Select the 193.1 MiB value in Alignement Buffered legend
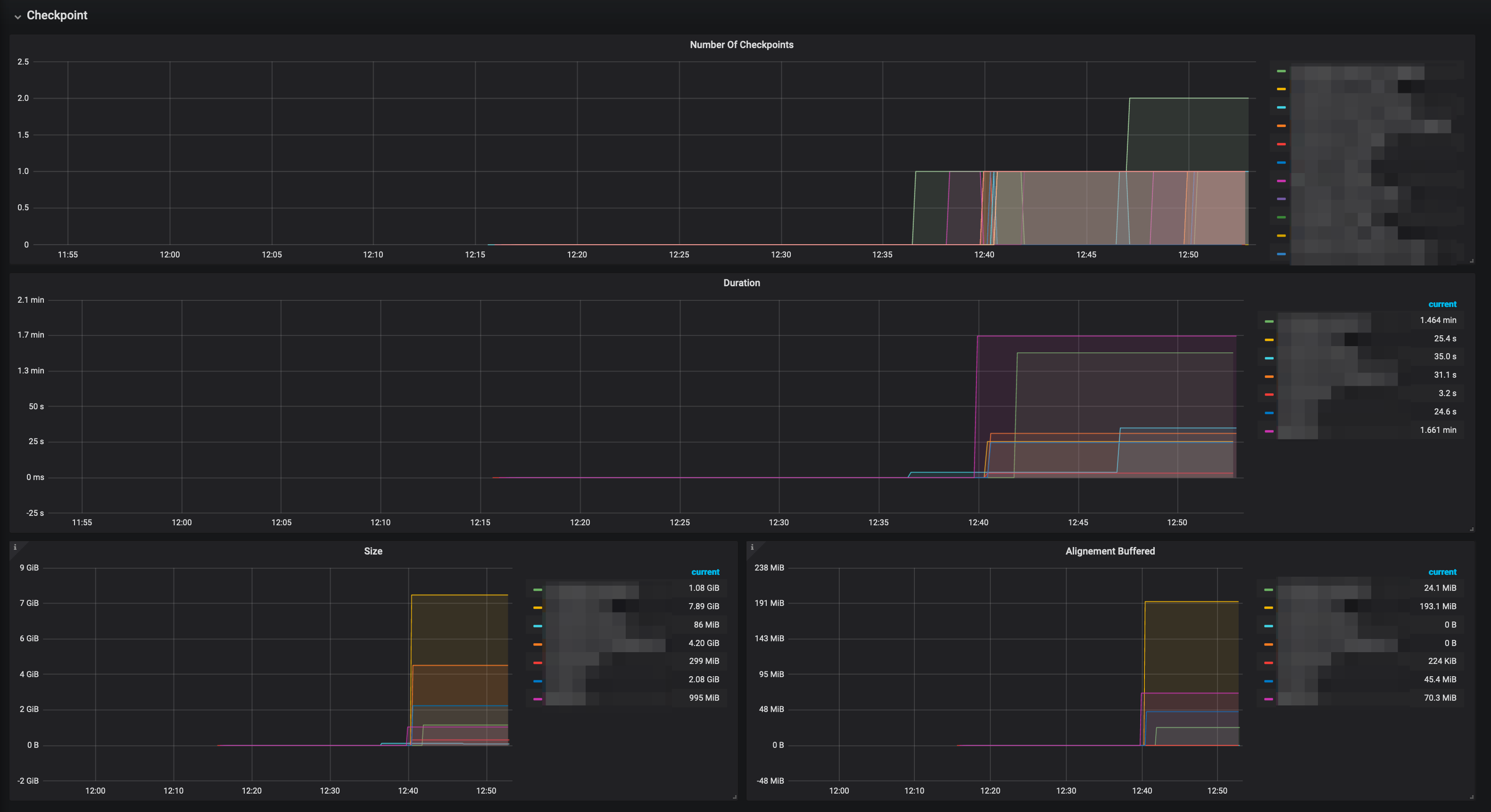This screenshot has width=1491, height=812. pos(1437,606)
